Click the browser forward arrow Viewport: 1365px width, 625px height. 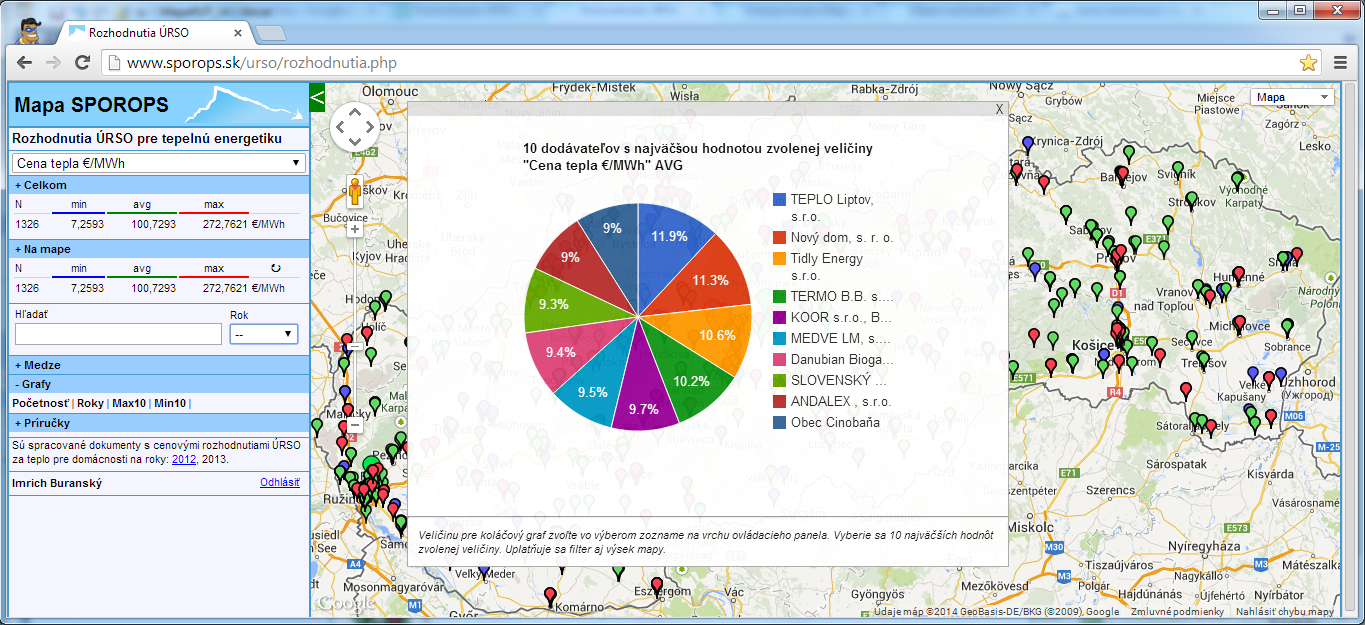point(53,63)
